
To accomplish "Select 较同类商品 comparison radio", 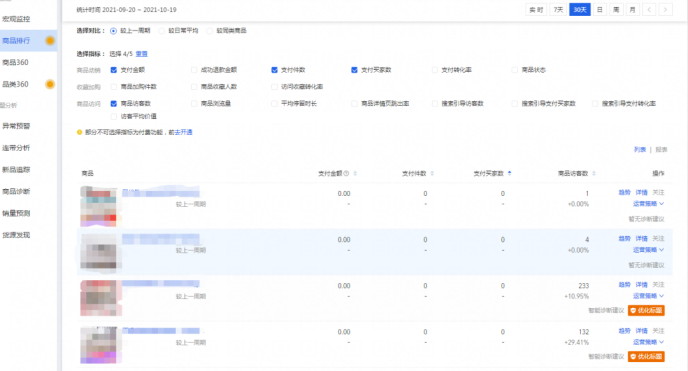I will [x=210, y=31].
